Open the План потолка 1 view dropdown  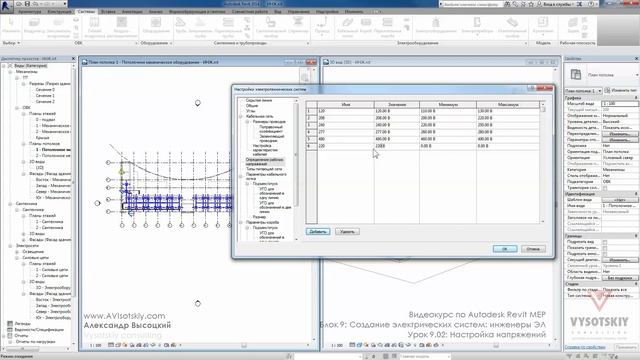pos(583,91)
